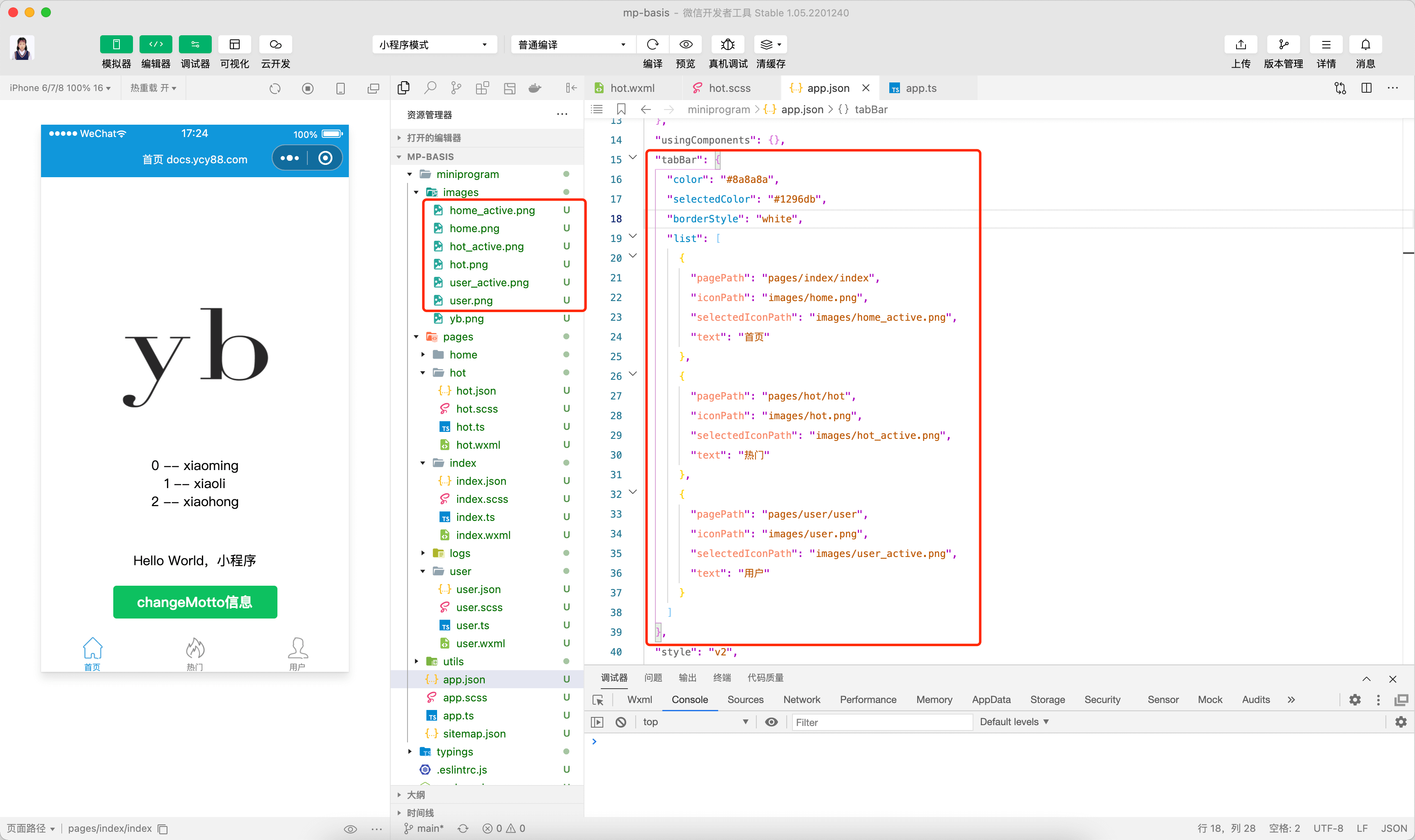Image resolution: width=1415 pixels, height=840 pixels.
Task: Open the Default levels dropdown
Action: [1014, 722]
